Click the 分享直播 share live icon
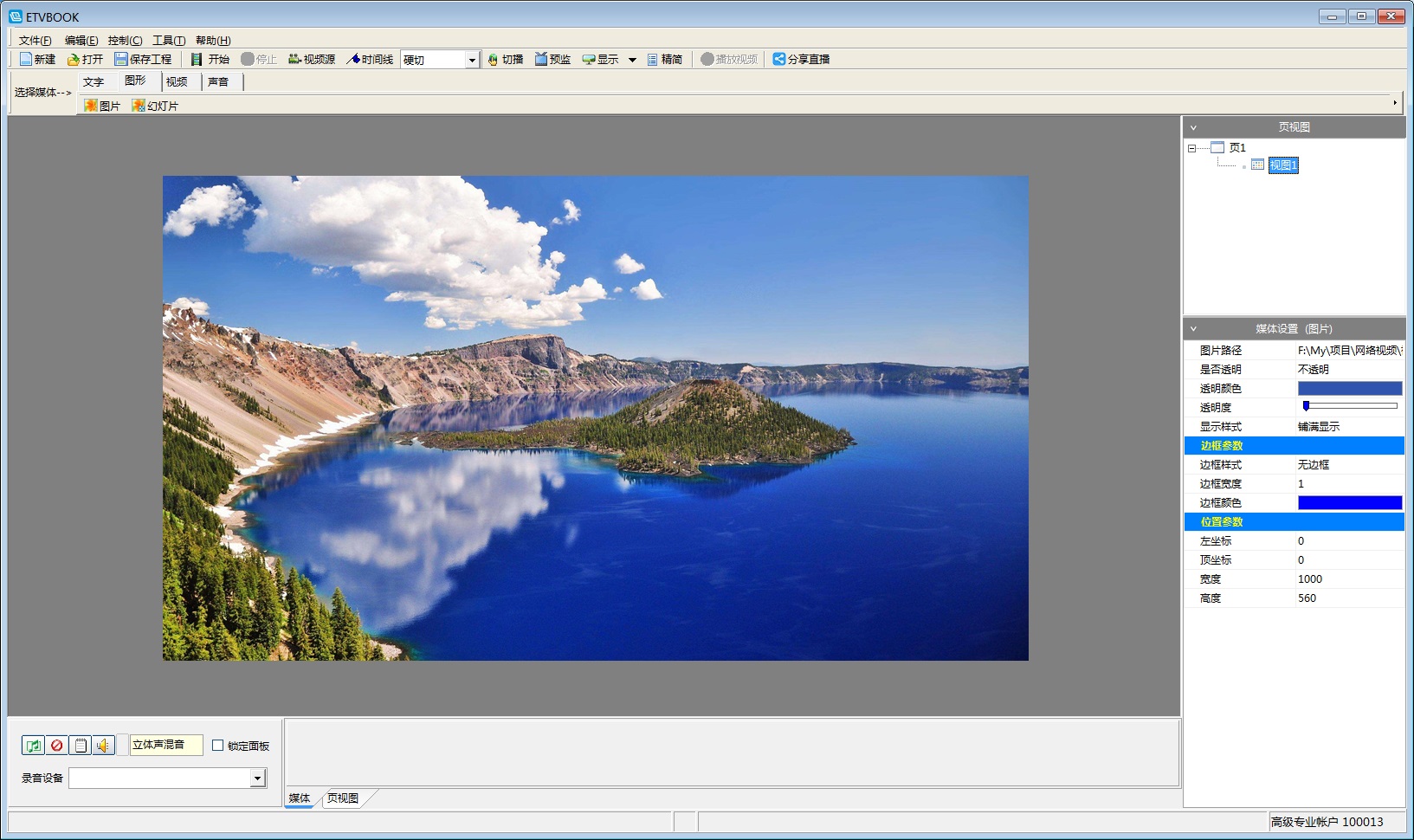The width and height of the screenshot is (1414, 840). [779, 59]
